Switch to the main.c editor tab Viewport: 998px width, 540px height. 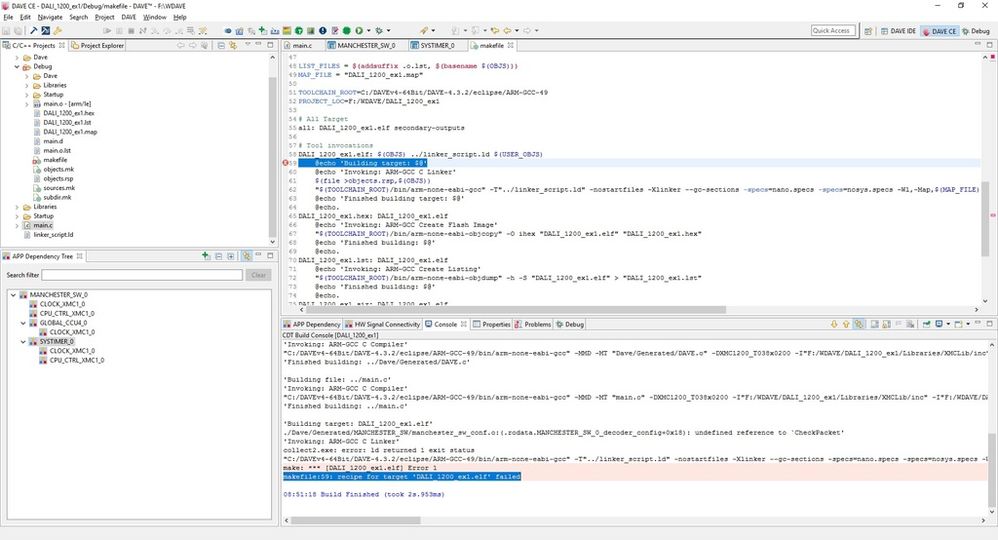coord(302,46)
